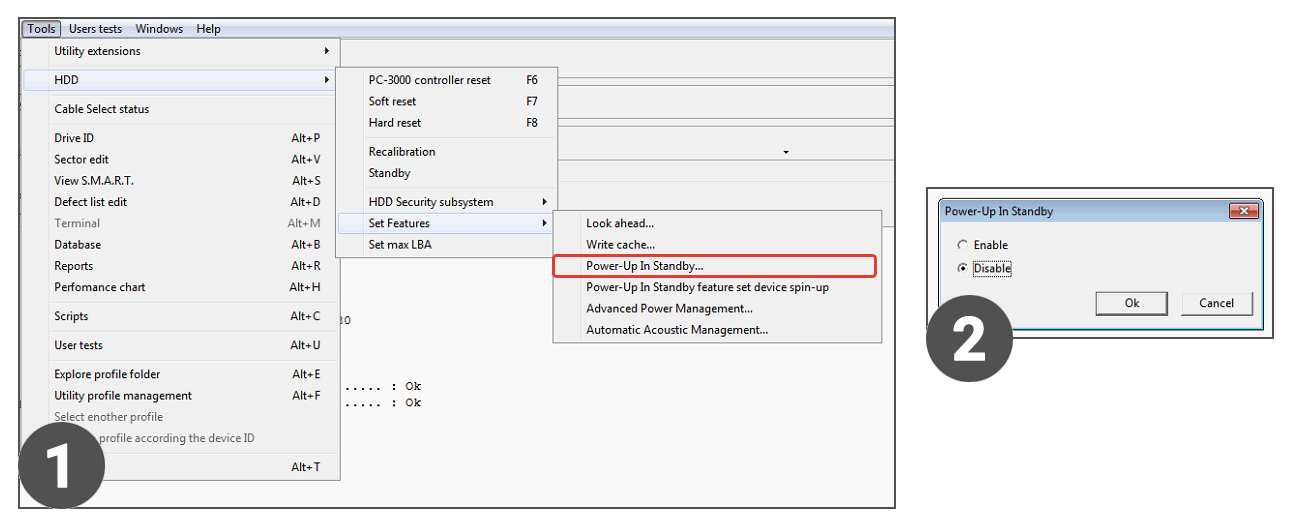Open Advanced Power Management...

(717, 308)
